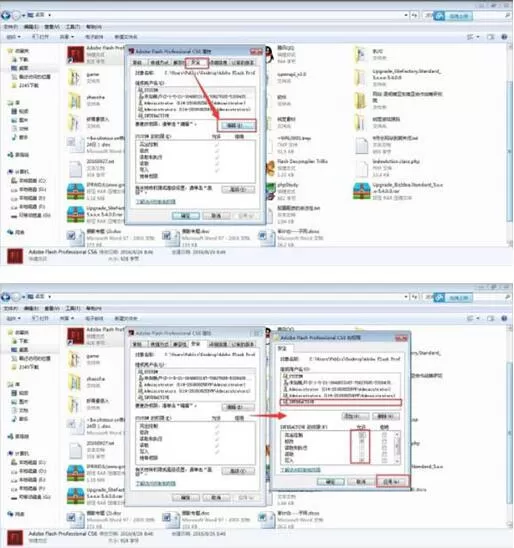Check Deny for Read in permissions dialog
The width and height of the screenshot is (514, 548).
click(384, 454)
